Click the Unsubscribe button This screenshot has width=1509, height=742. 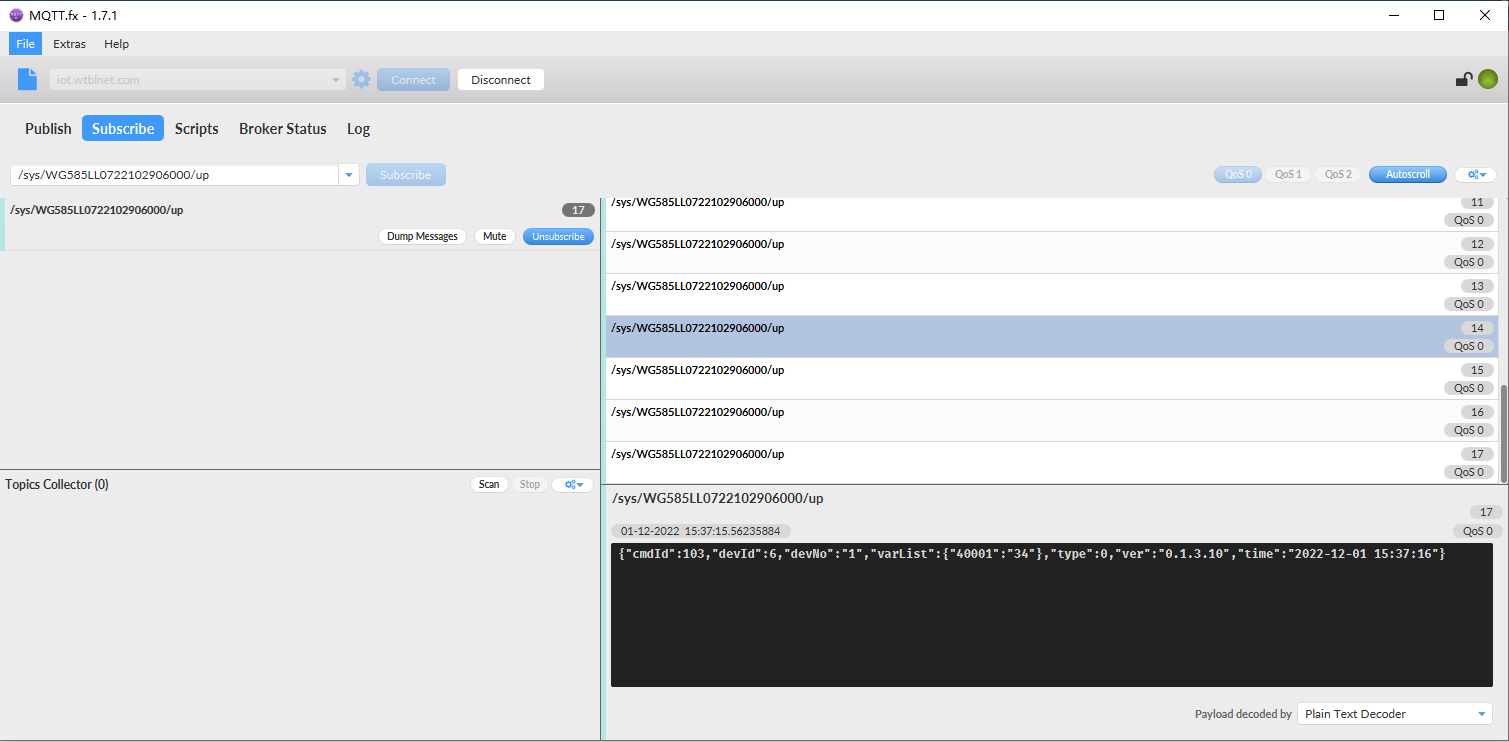pos(558,237)
